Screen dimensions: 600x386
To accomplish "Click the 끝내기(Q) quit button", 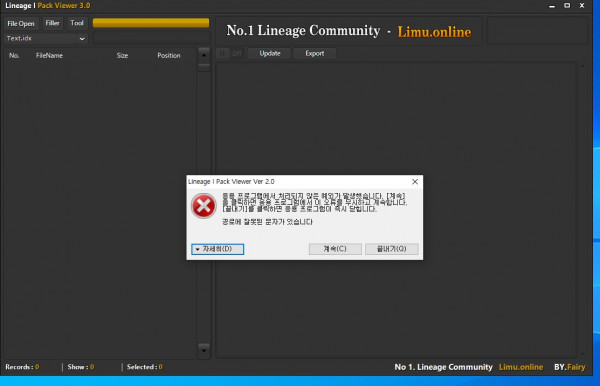I will [391, 249].
